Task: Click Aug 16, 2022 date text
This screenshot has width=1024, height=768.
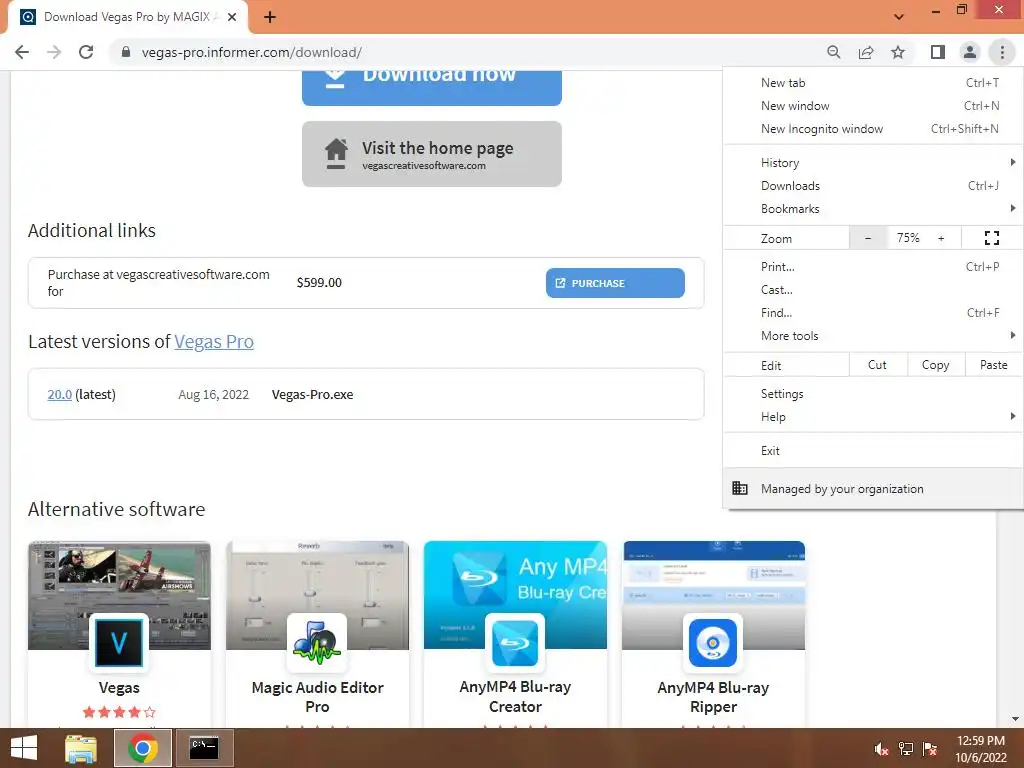Action: (214, 394)
